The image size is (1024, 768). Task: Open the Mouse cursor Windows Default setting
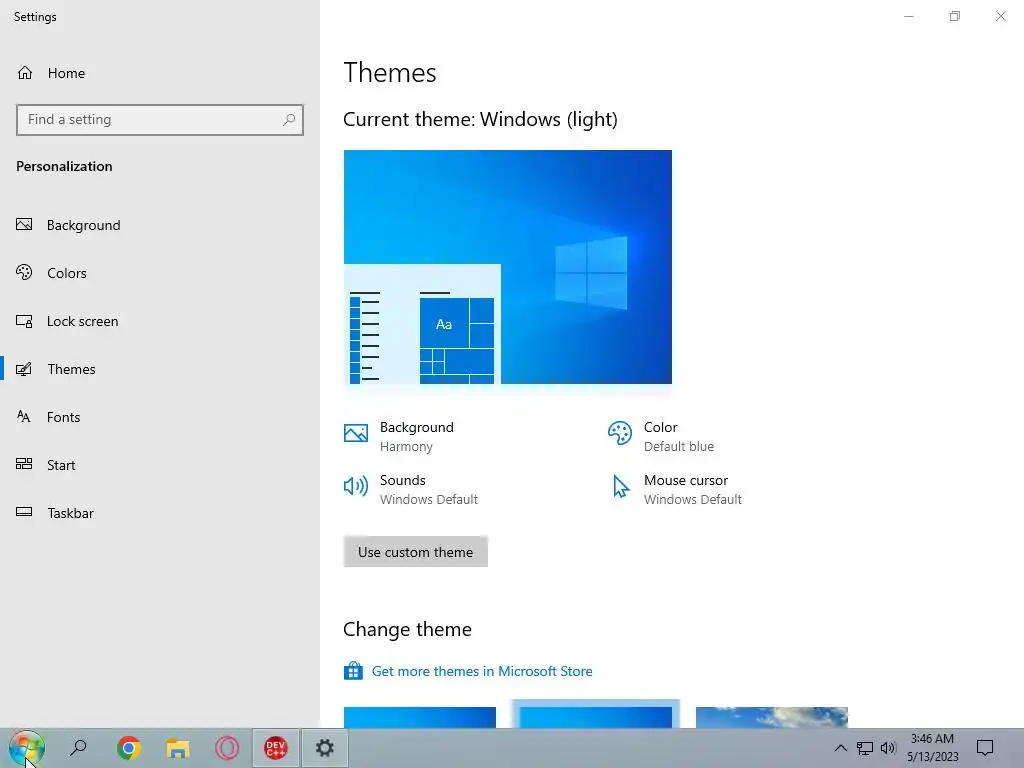[x=679, y=489]
